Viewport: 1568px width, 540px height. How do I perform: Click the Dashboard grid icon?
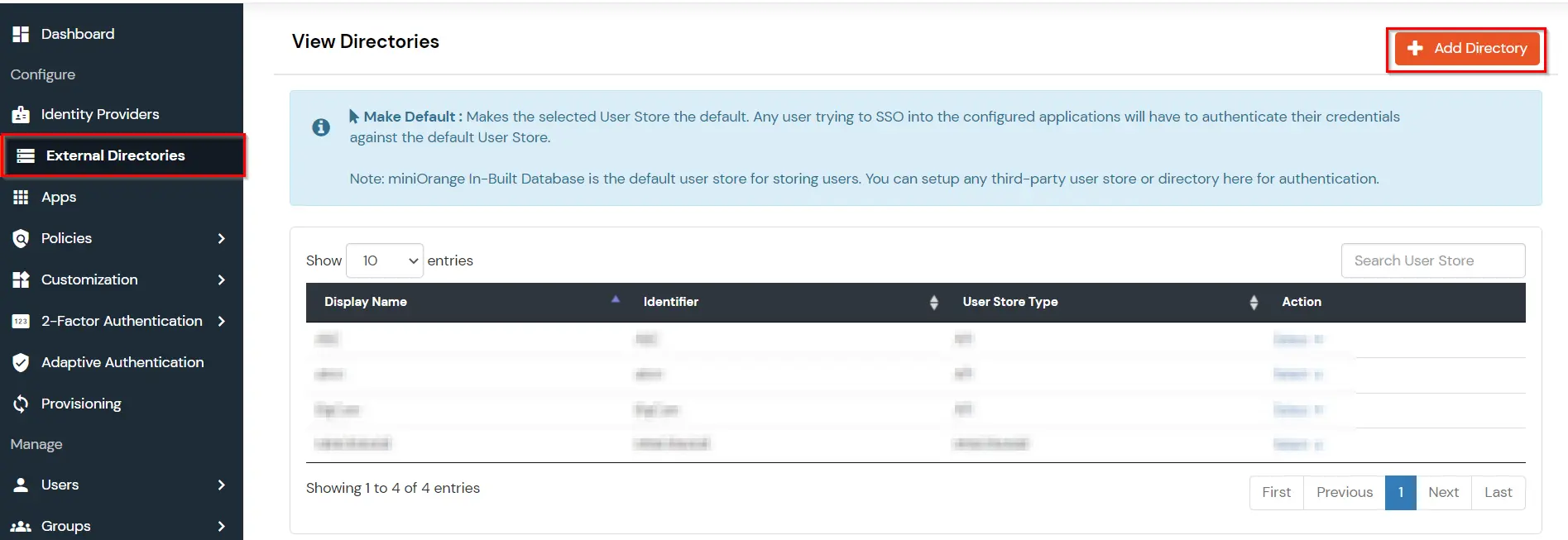(x=21, y=34)
